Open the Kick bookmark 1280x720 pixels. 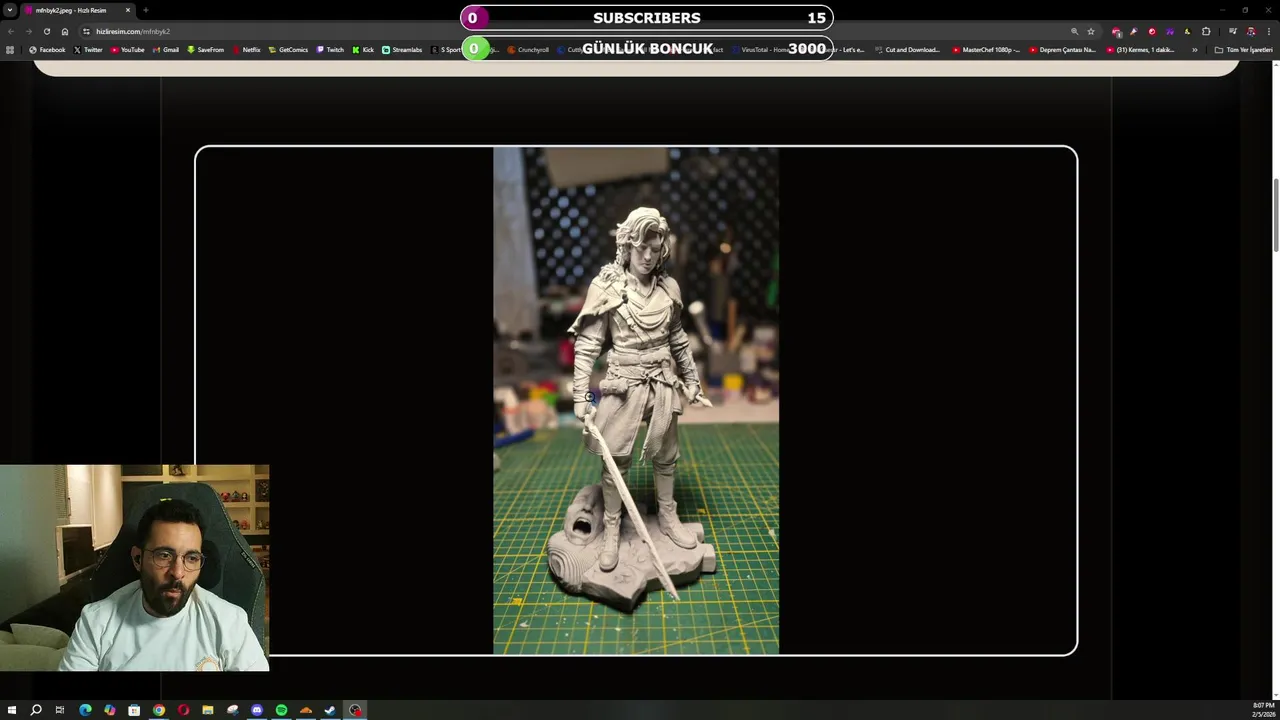tap(363, 50)
